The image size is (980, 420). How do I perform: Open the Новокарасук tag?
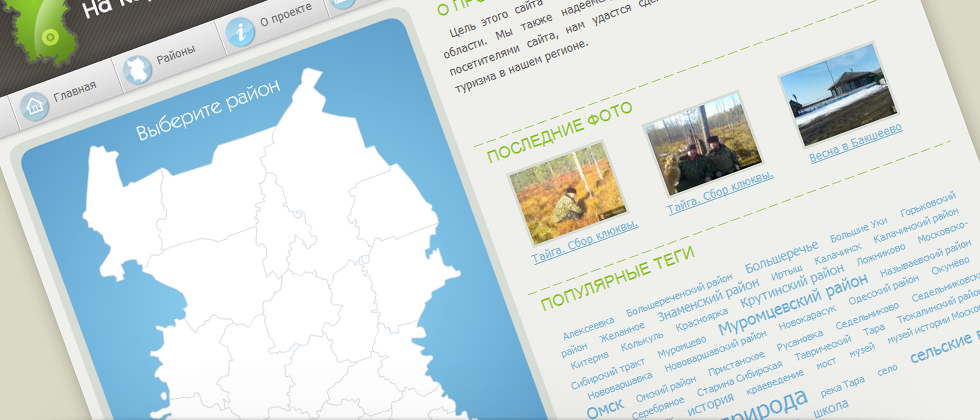point(807,319)
